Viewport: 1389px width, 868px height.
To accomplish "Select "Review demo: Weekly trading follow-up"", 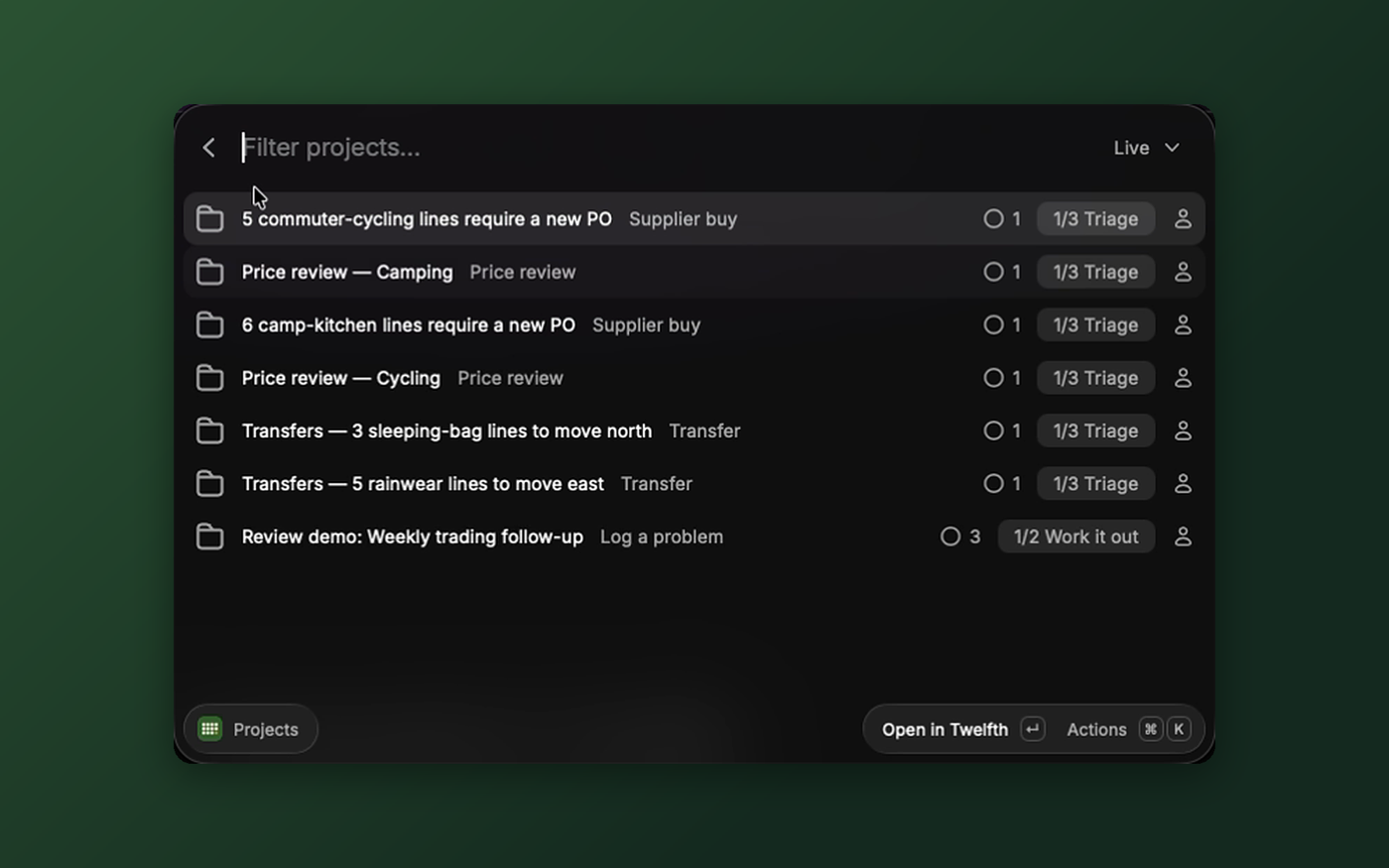I will 694,537.
